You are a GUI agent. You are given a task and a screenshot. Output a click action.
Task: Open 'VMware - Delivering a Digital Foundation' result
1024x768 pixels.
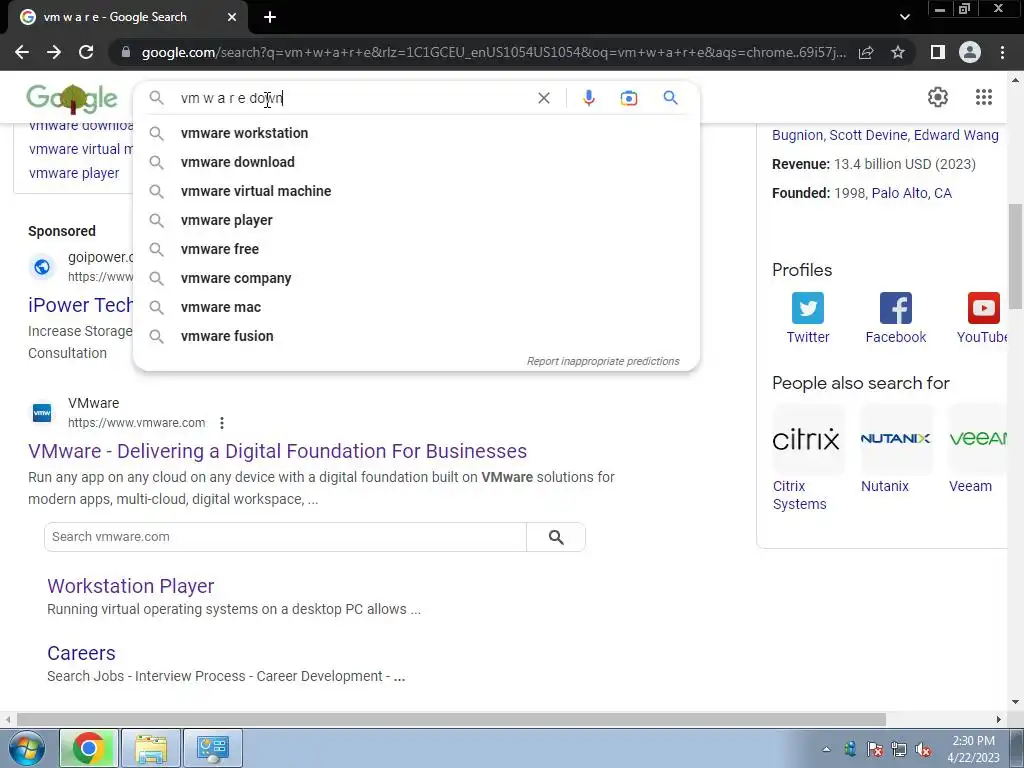pyautogui.click(x=278, y=451)
